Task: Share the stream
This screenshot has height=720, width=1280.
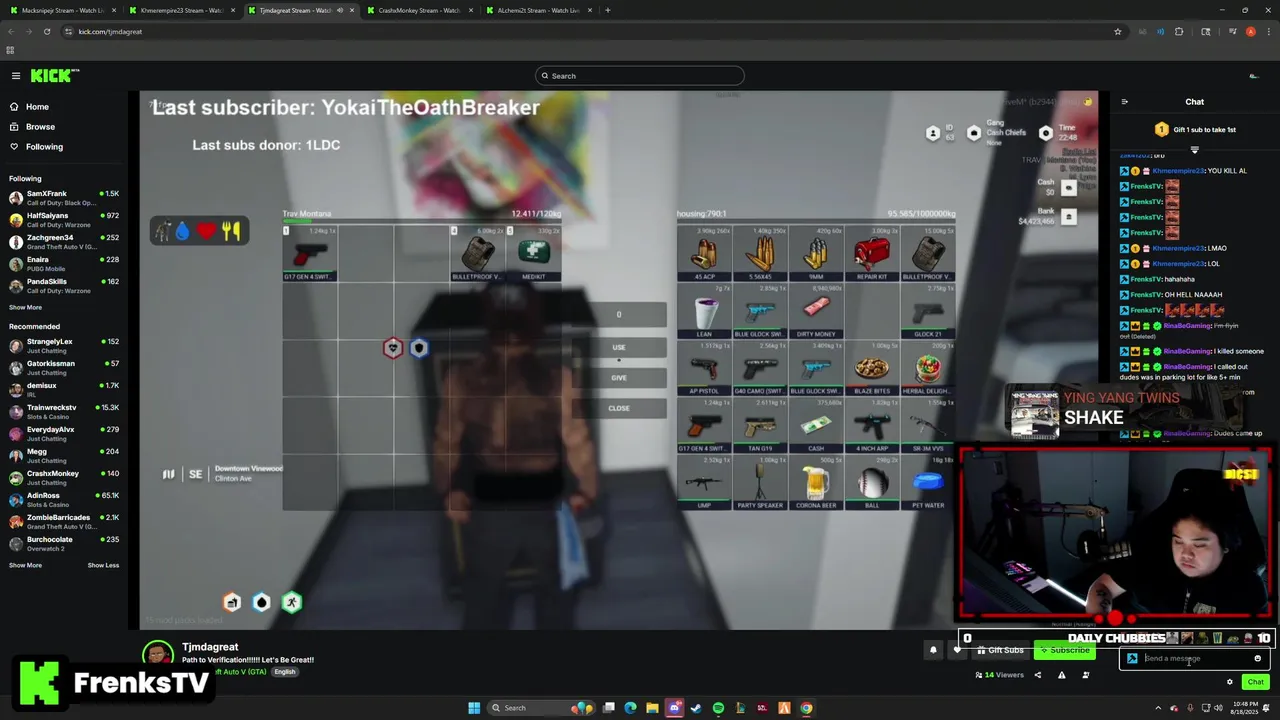Action: tap(1037, 675)
